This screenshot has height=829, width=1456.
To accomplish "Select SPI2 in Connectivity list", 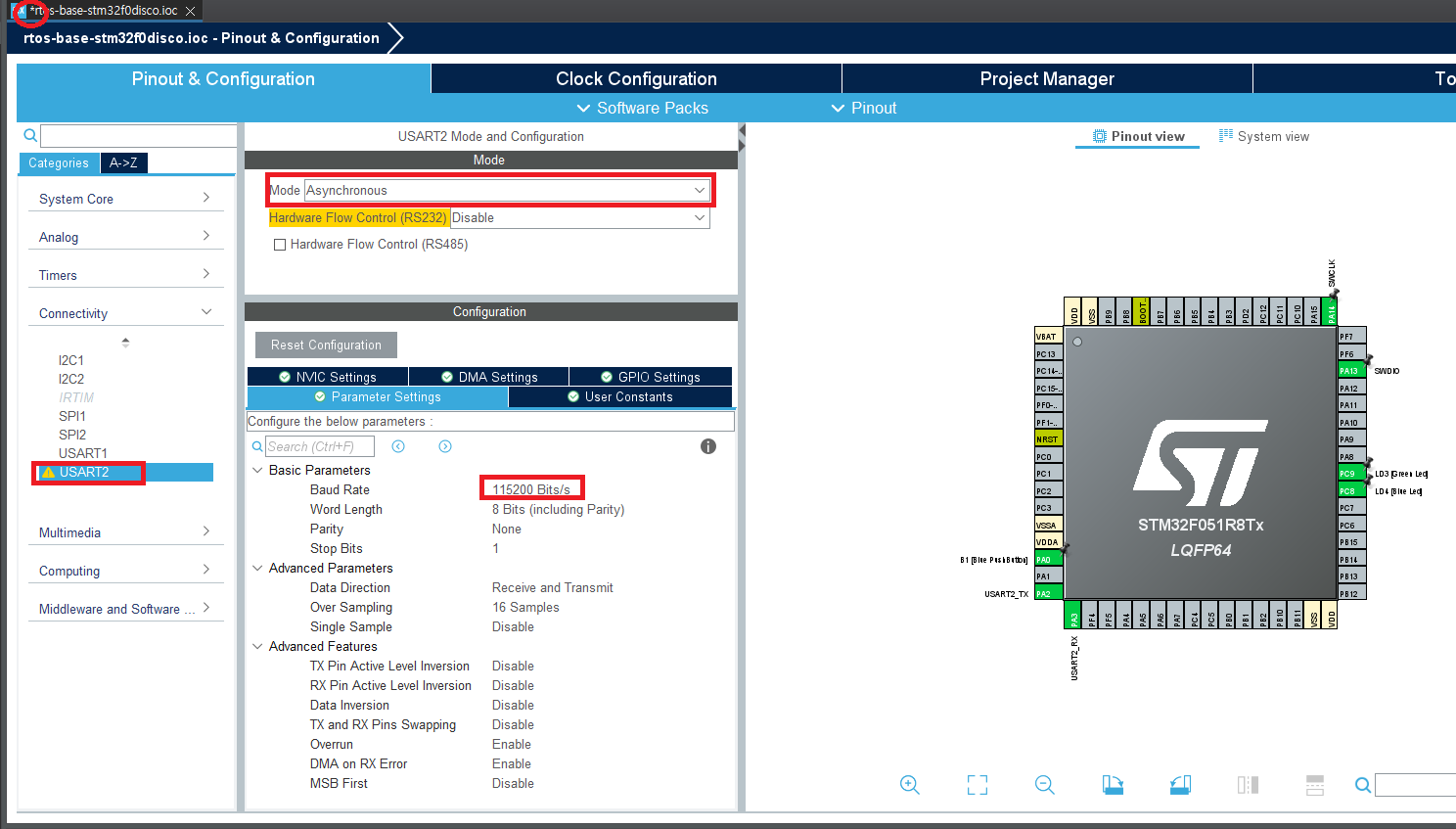I will point(72,435).
